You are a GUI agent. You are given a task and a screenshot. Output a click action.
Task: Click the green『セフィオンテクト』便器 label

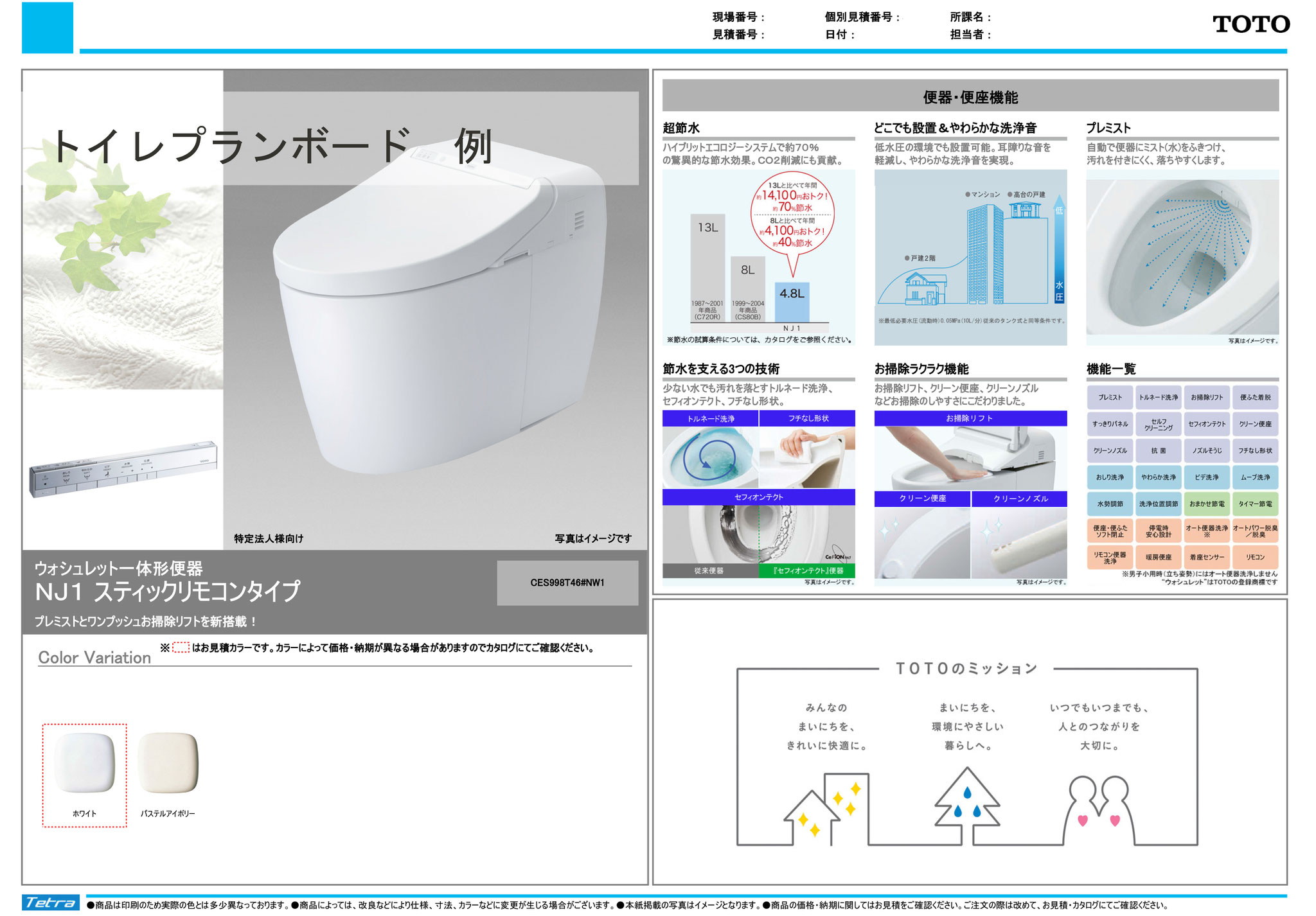(807, 570)
